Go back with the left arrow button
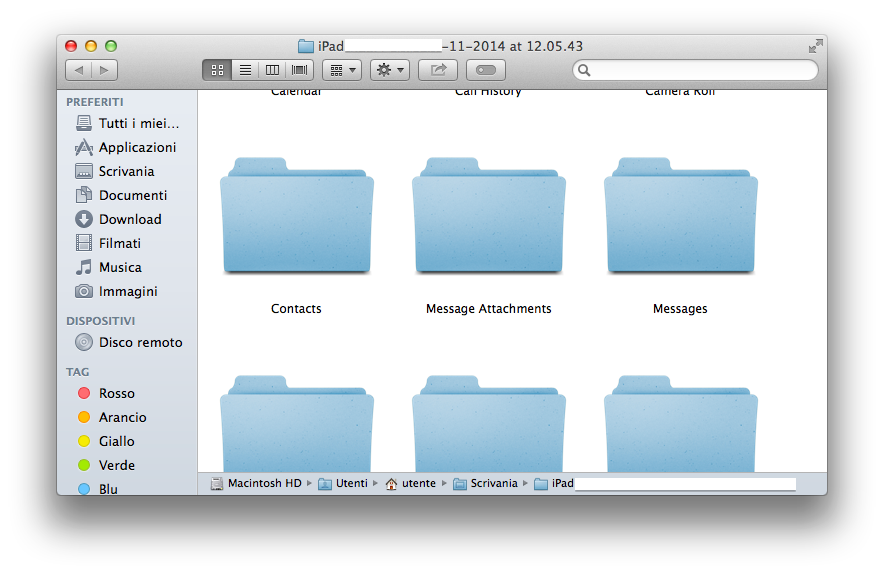This screenshot has width=884, height=574. [x=78, y=70]
